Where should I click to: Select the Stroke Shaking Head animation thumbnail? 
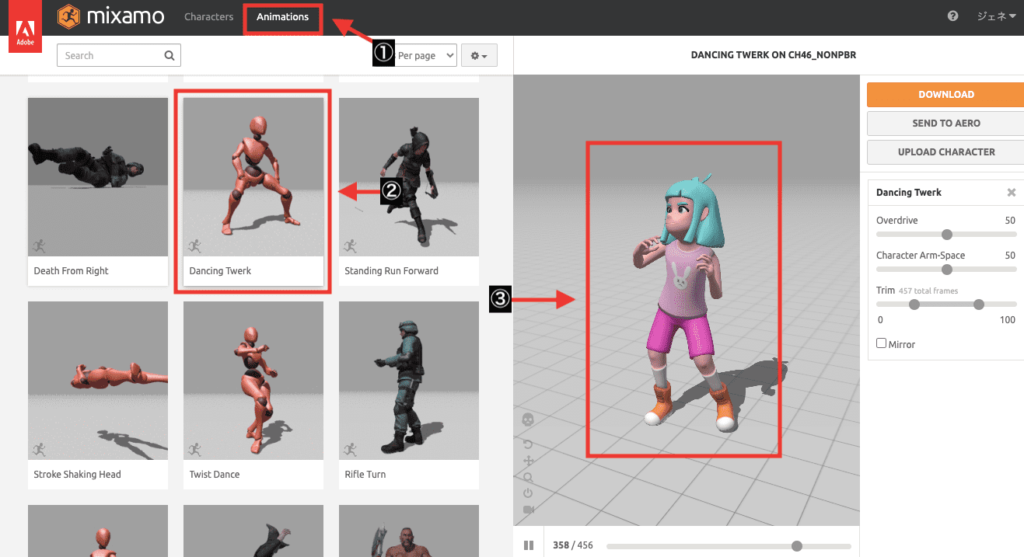tap(98, 380)
